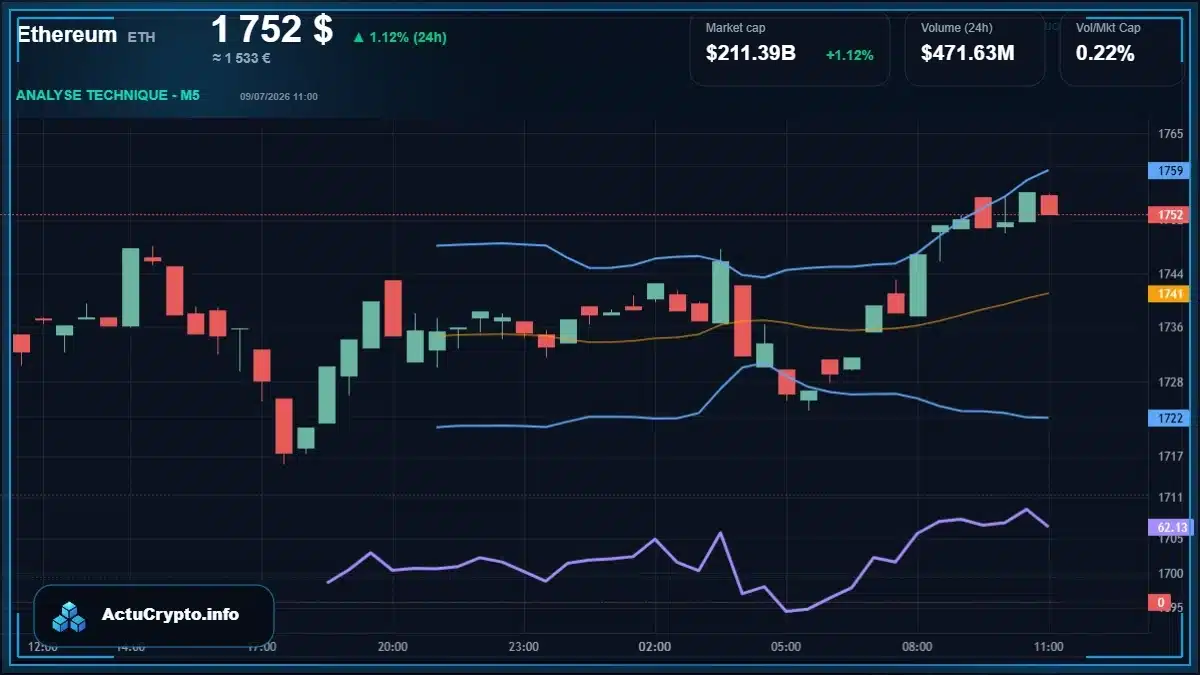Click the ActuCrypto cube logo icon
This screenshot has height=675, width=1200.
(x=70, y=616)
